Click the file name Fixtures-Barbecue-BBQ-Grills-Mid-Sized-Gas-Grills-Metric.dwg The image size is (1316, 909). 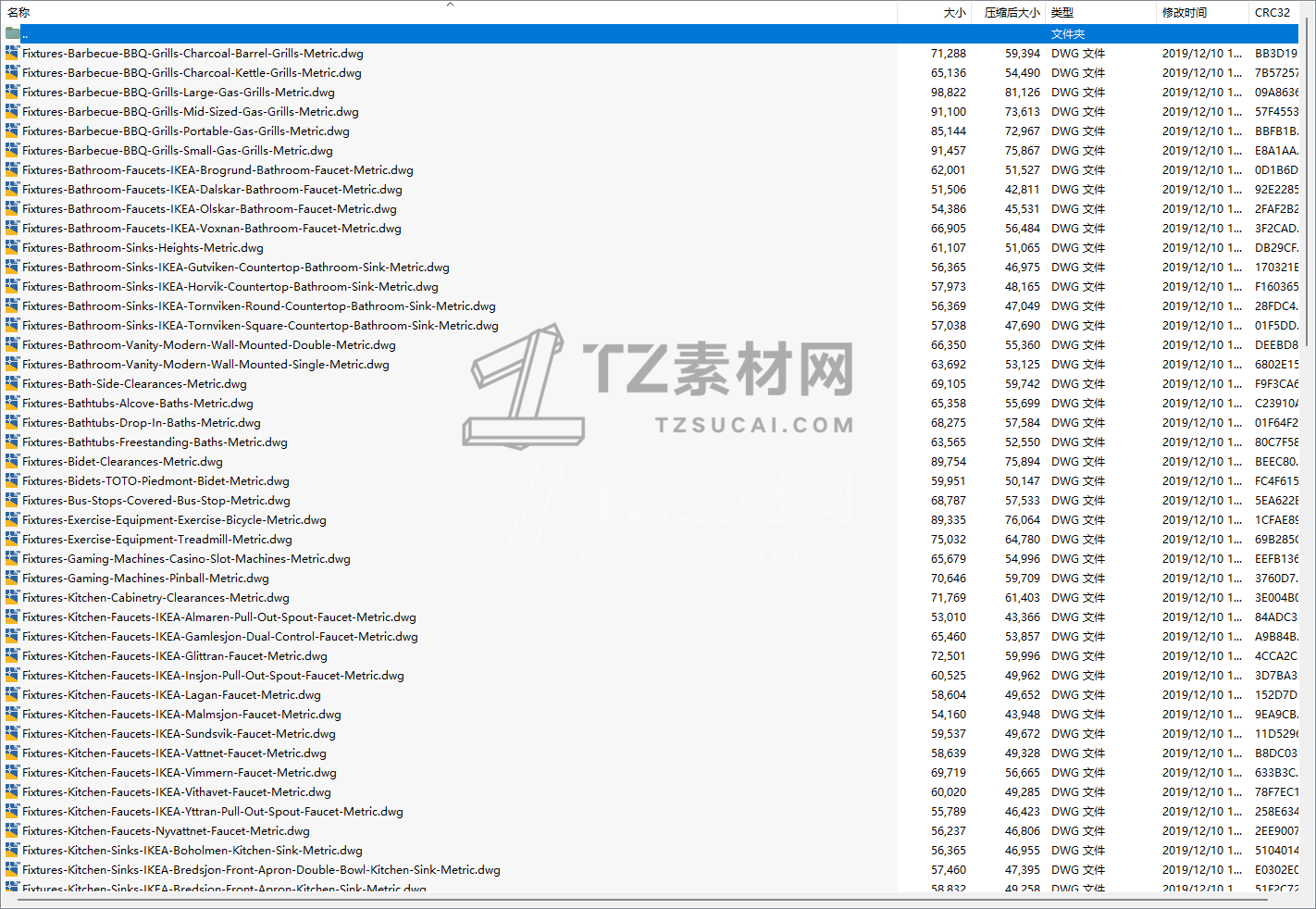coord(191,111)
